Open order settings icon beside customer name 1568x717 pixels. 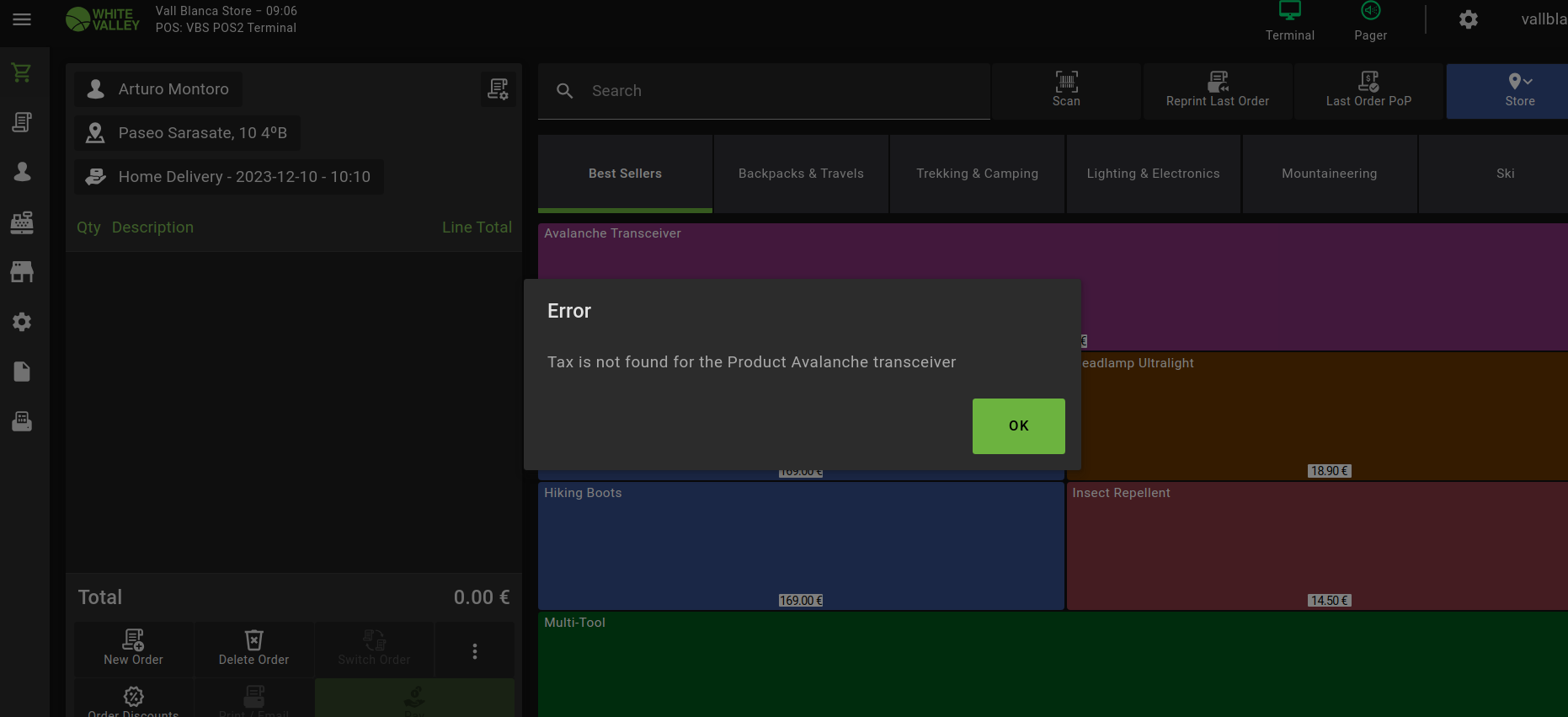[498, 88]
